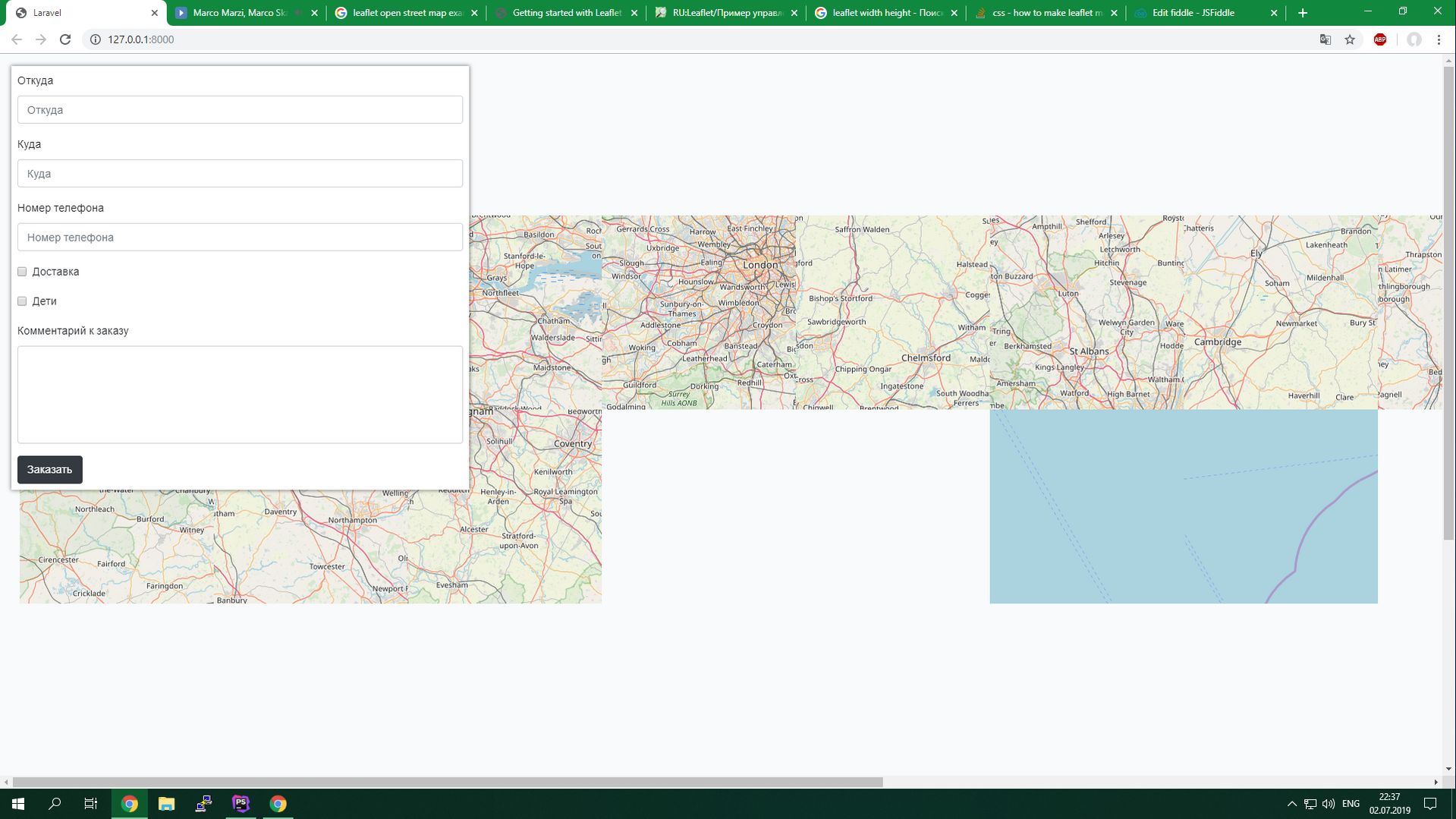Open the volume control in tray

point(1329,804)
